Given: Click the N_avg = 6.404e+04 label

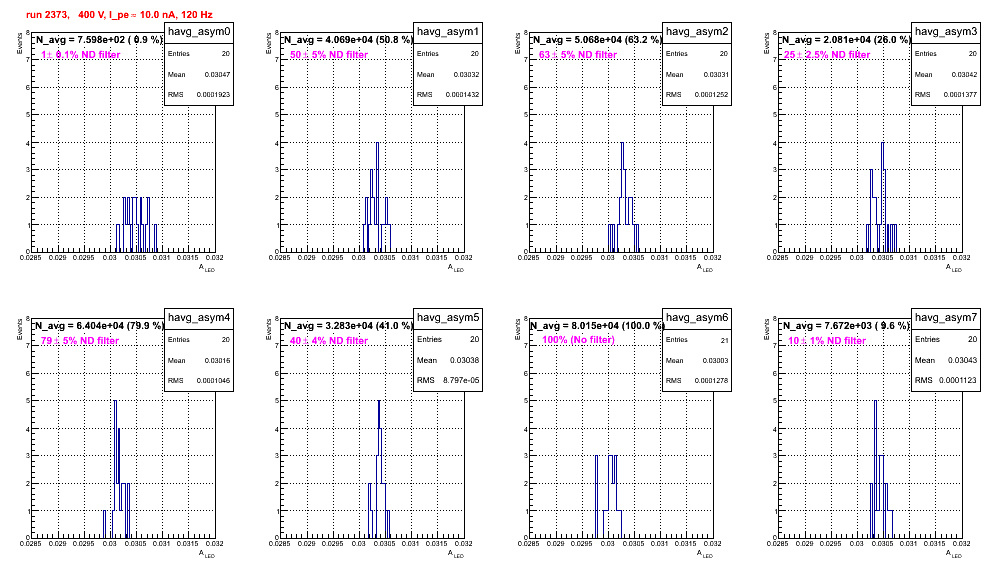Looking at the screenshot, I should tap(98, 326).
